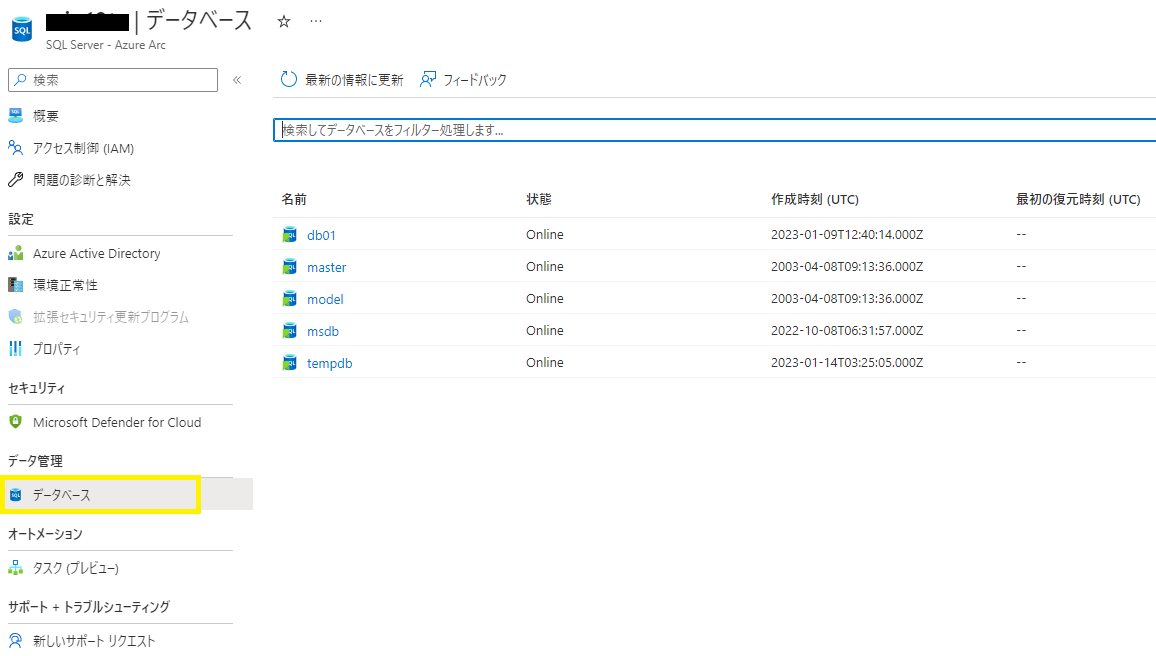This screenshot has height=656, width=1156.
Task: Click the IAM people icon
Action: click(15, 147)
